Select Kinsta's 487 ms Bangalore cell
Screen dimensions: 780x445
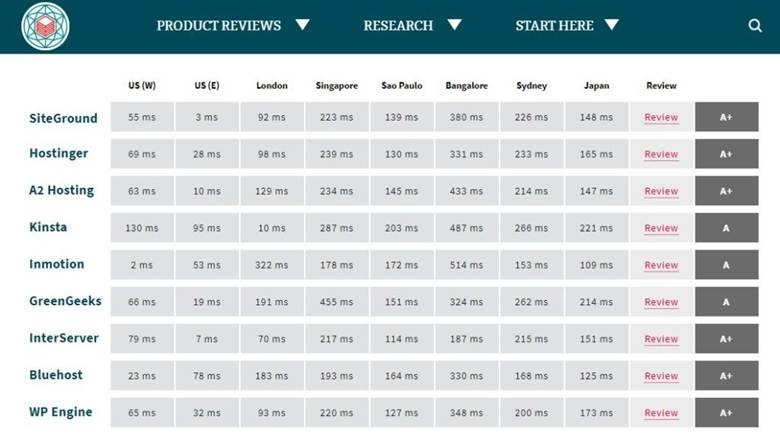[467, 228]
